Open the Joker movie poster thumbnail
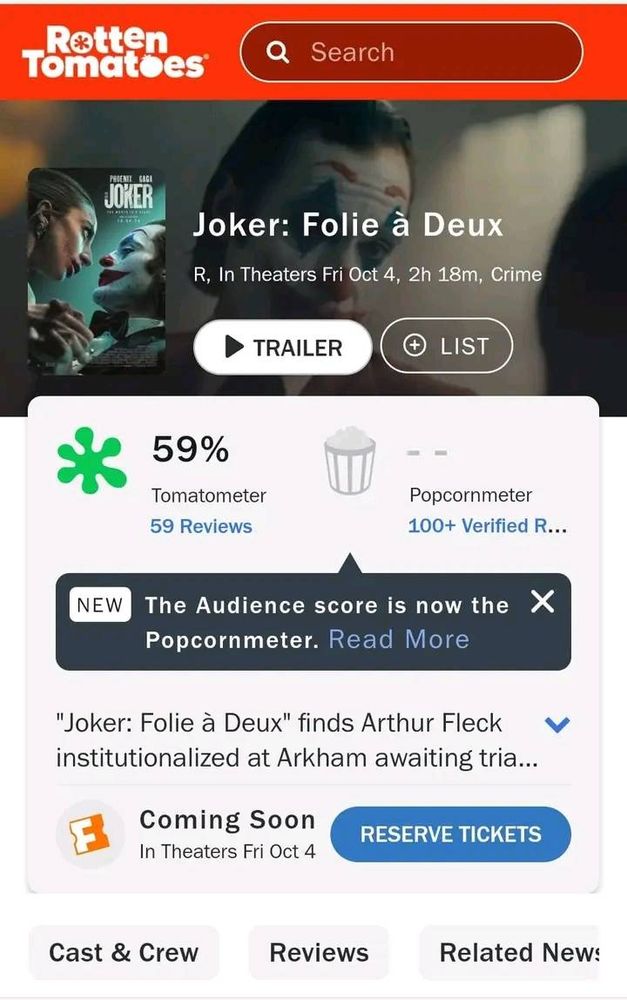 [x=96, y=271]
